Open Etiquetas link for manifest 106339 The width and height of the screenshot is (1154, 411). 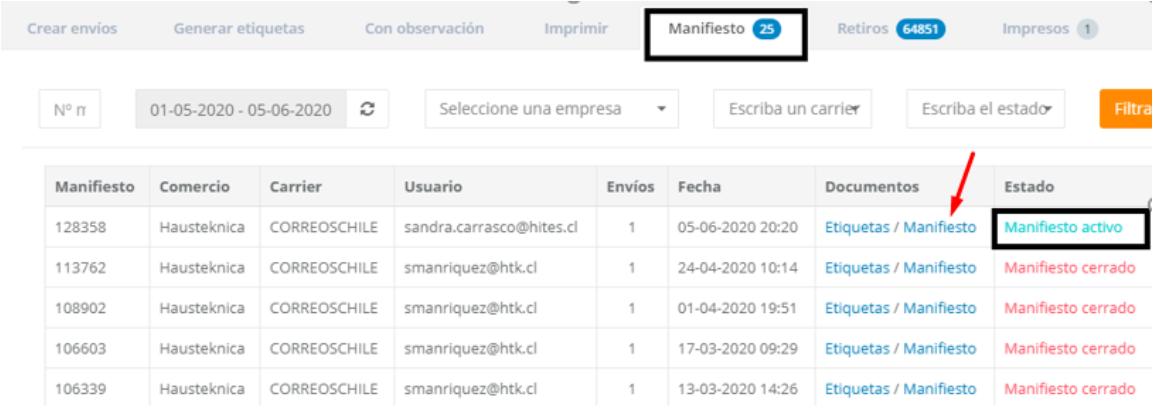tap(857, 388)
